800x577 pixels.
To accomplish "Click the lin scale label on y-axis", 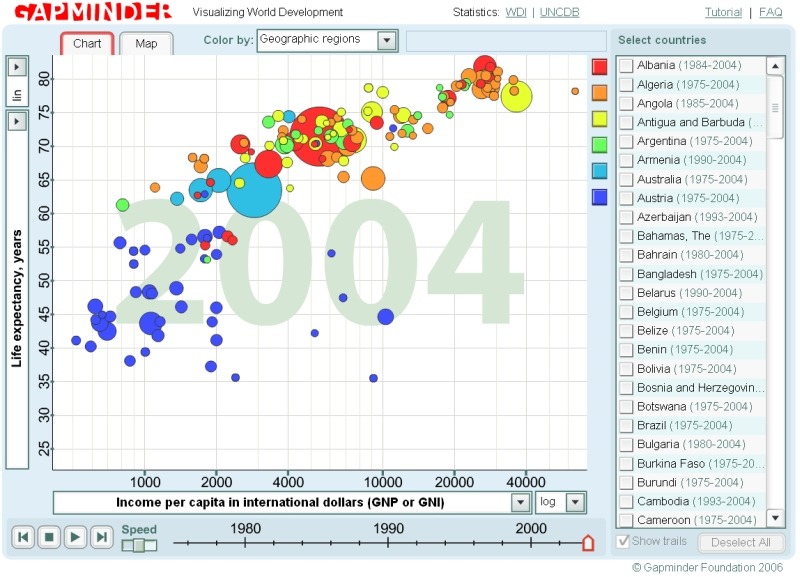I will (x=17, y=94).
